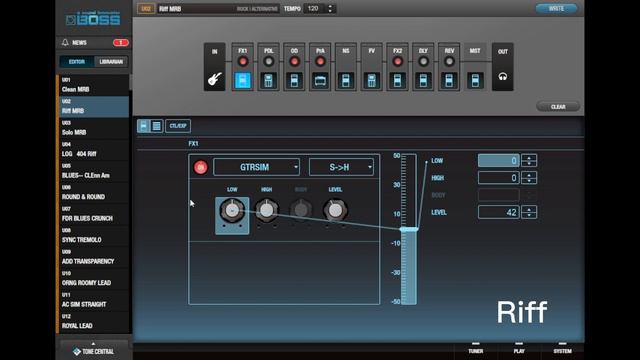
Task: Click the HIGH value stepper
Action: point(529,178)
